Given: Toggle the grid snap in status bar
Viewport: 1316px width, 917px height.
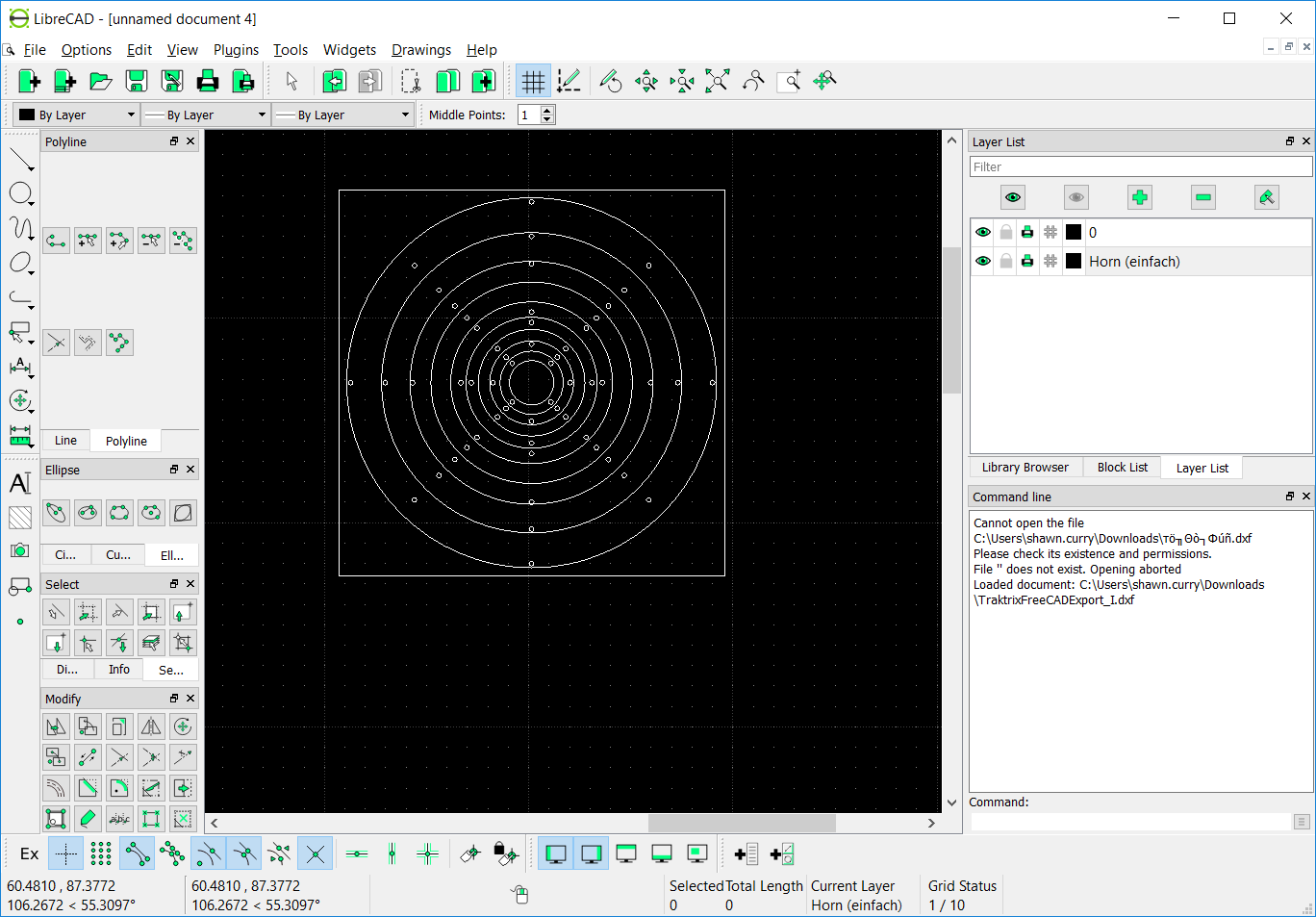Looking at the screenshot, I should pos(100,853).
